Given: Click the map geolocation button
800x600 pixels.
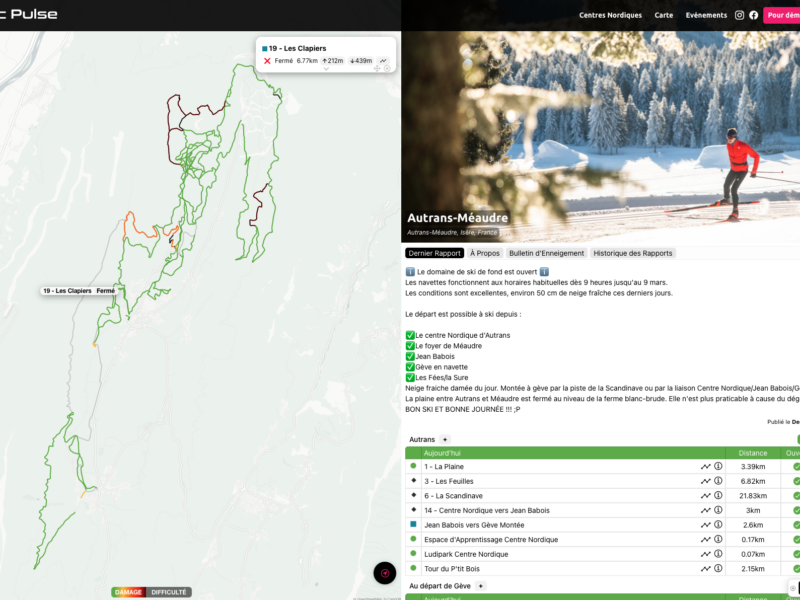Looking at the screenshot, I should point(385,573).
